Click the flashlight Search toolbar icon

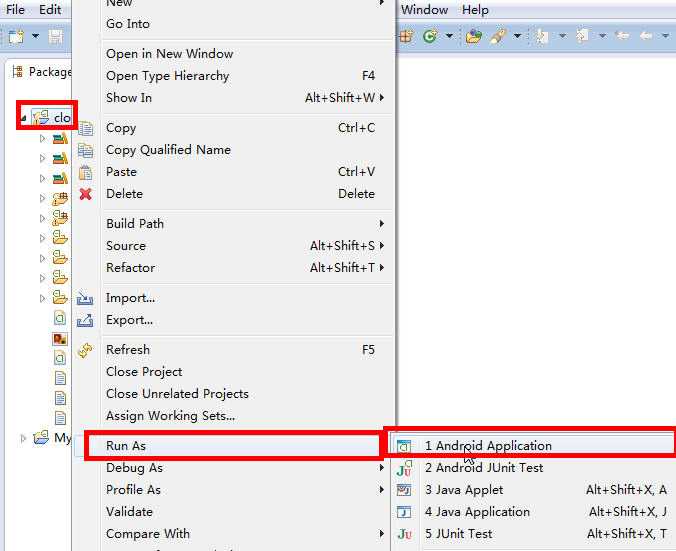click(x=498, y=36)
